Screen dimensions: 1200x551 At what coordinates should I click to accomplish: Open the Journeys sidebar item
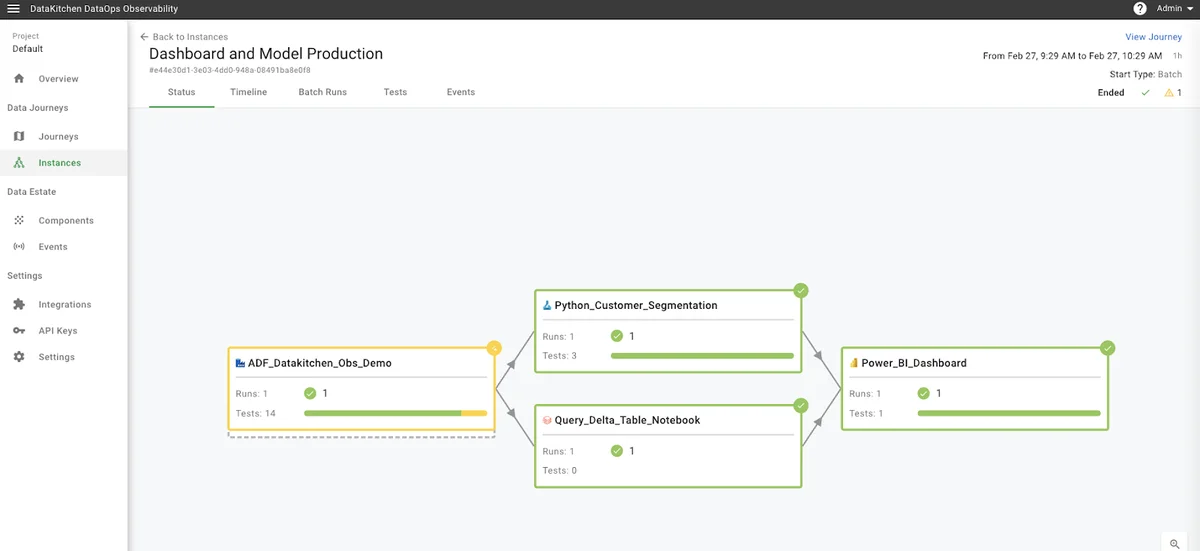coord(58,137)
